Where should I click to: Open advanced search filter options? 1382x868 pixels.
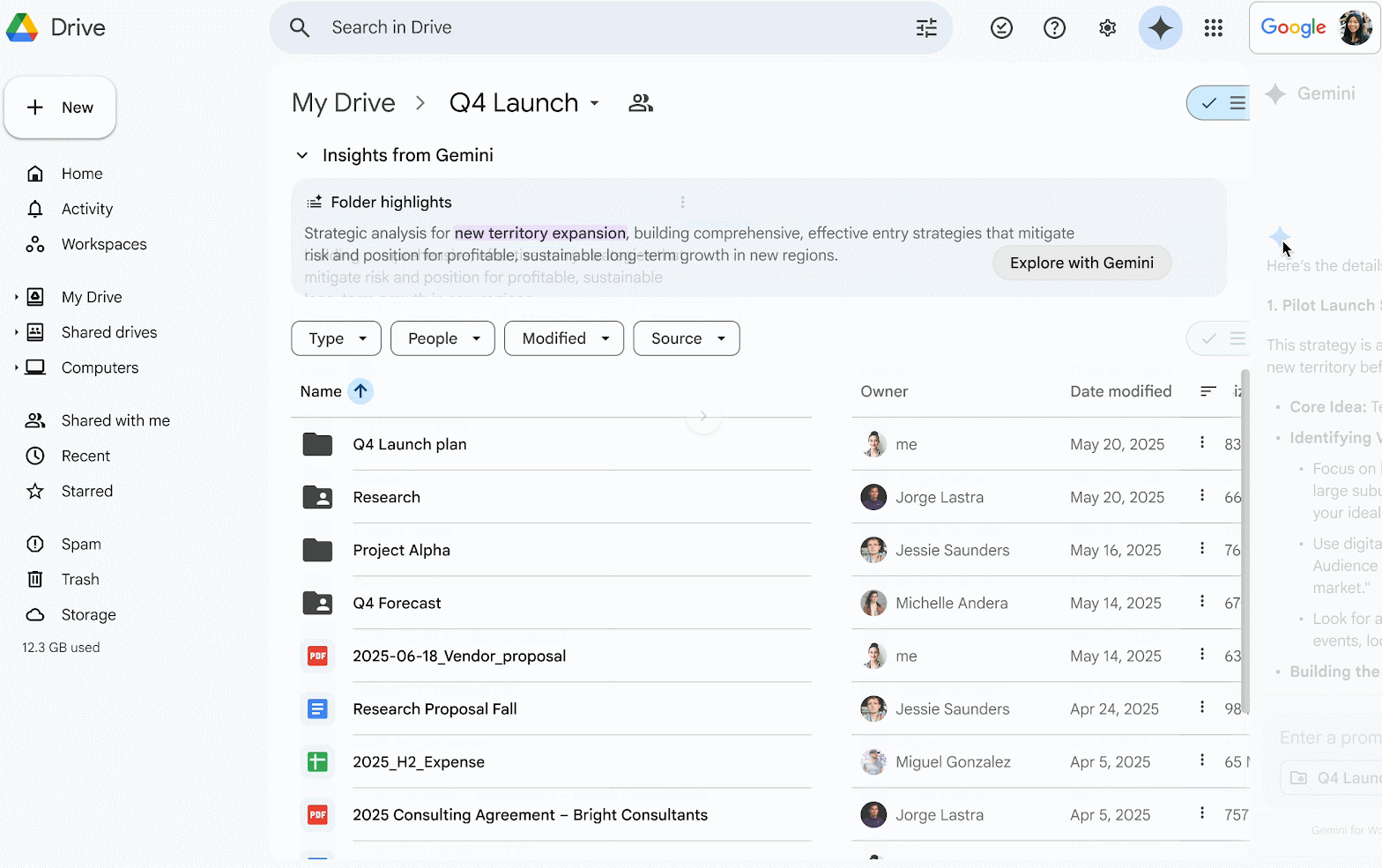click(x=926, y=28)
